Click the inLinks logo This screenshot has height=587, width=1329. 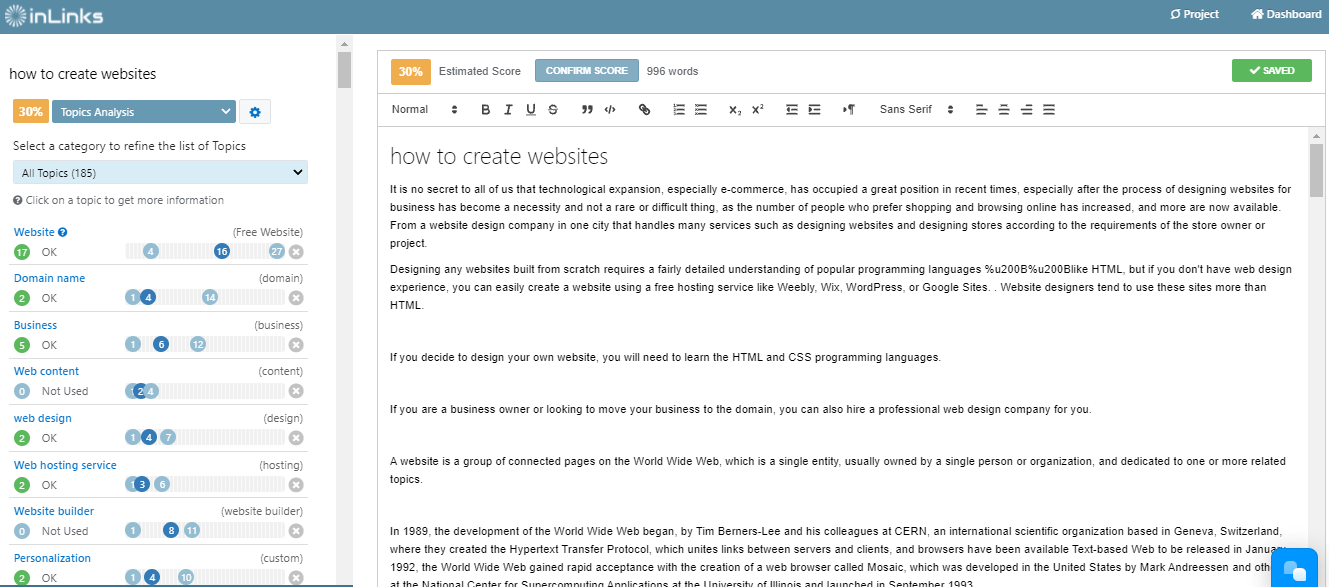[x=53, y=15]
